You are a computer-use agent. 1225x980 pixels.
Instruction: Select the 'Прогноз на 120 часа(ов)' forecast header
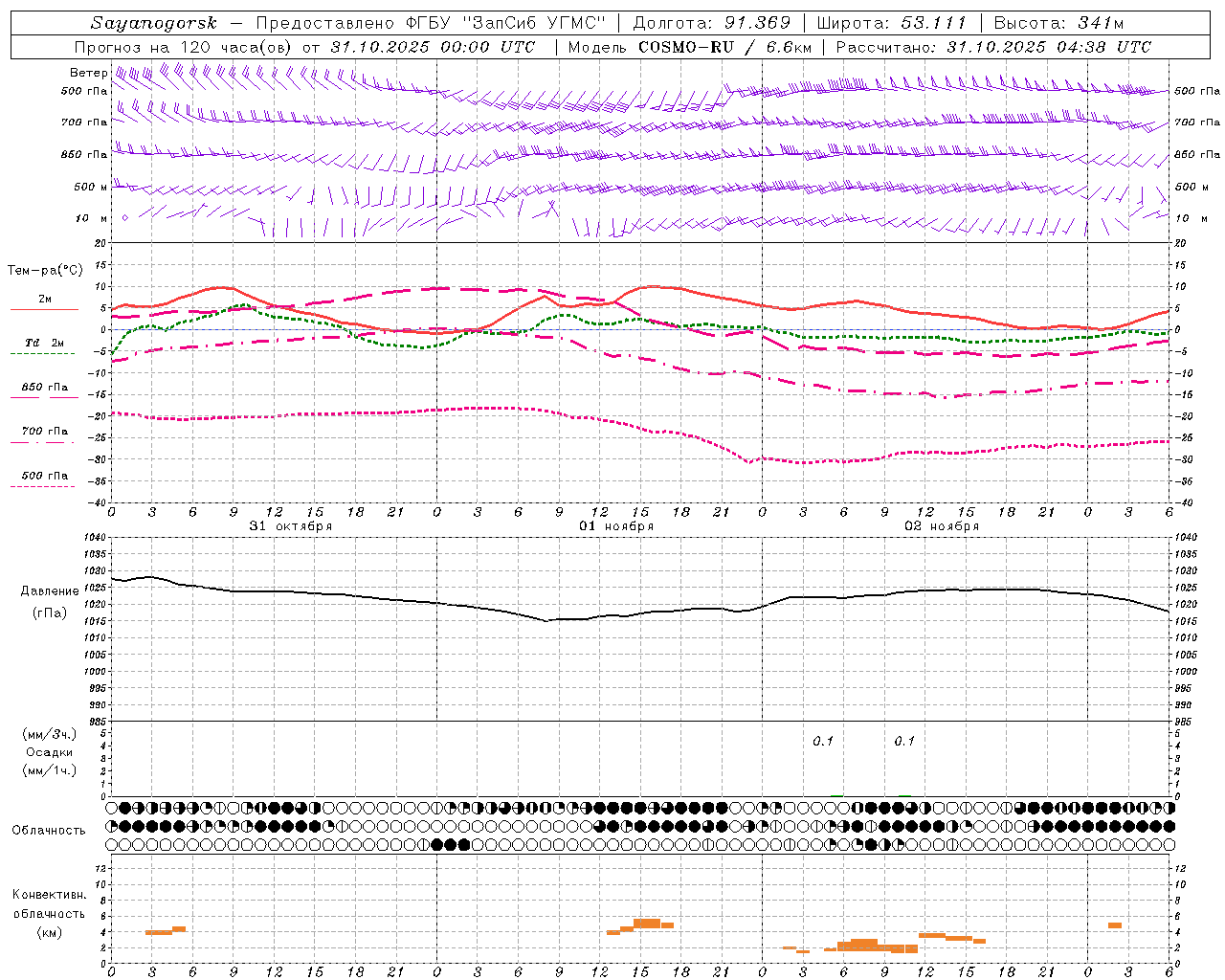pos(185,47)
